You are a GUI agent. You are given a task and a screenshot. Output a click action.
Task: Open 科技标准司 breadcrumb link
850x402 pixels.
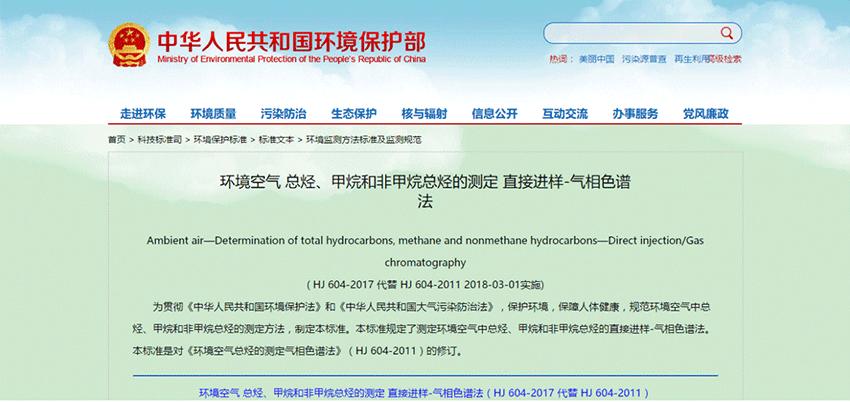point(159,140)
